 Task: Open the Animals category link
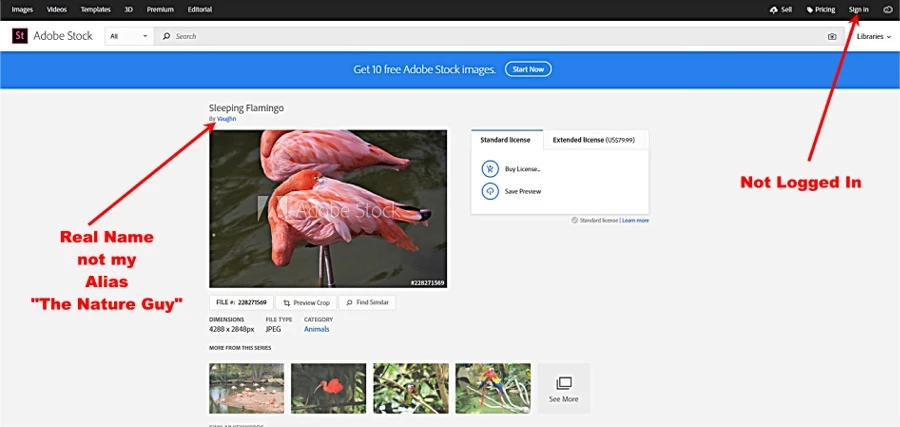[317, 329]
